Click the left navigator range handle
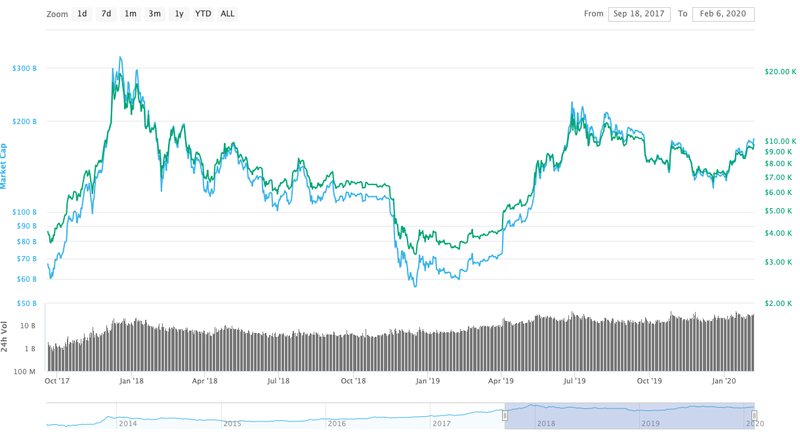This screenshot has width=800, height=434. [x=505, y=415]
